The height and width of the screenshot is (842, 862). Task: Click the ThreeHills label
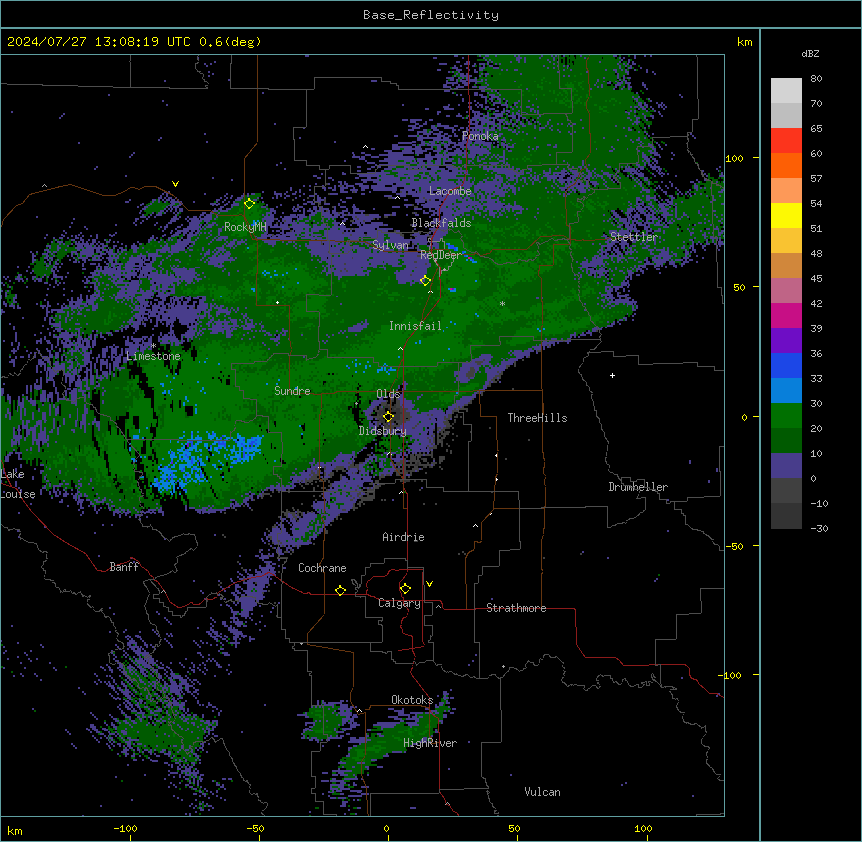click(537, 418)
